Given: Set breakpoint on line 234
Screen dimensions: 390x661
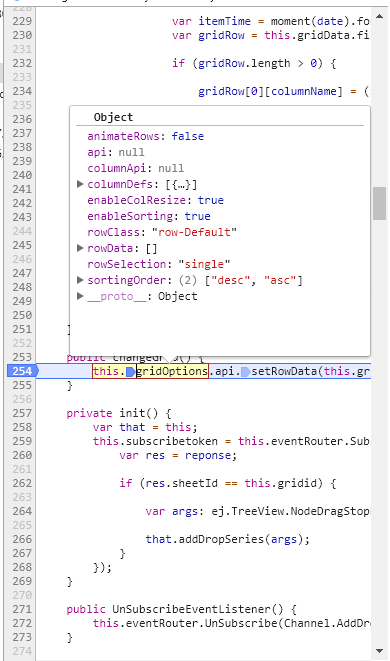Looking at the screenshot, I should click(x=22, y=91).
